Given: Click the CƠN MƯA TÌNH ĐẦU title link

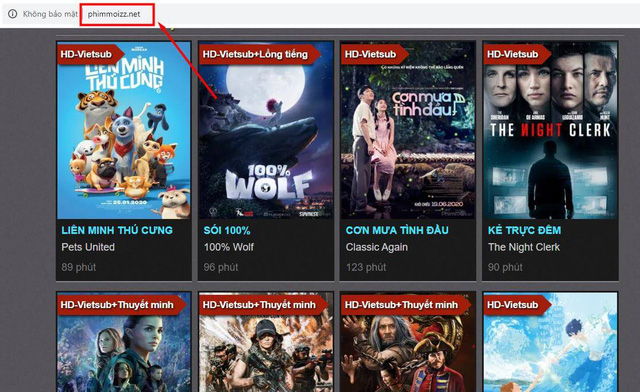Looking at the screenshot, I should point(397,230).
